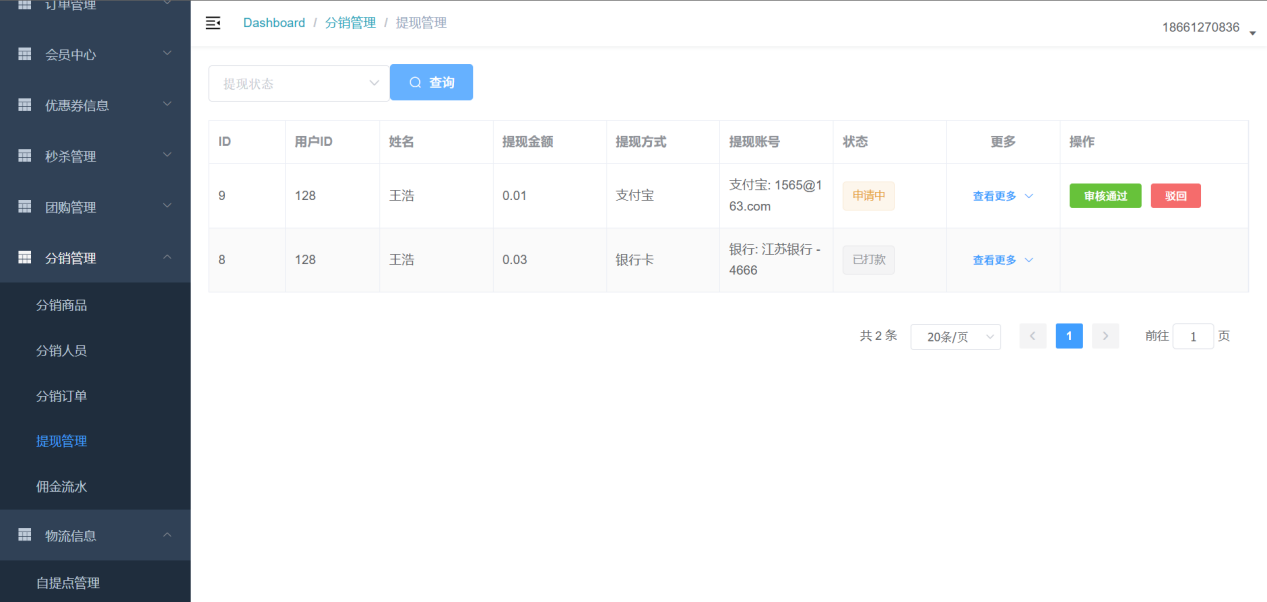The image size is (1267, 602).
Task: Click the grid icon beside 优惠券信息
Action: [x=25, y=105]
